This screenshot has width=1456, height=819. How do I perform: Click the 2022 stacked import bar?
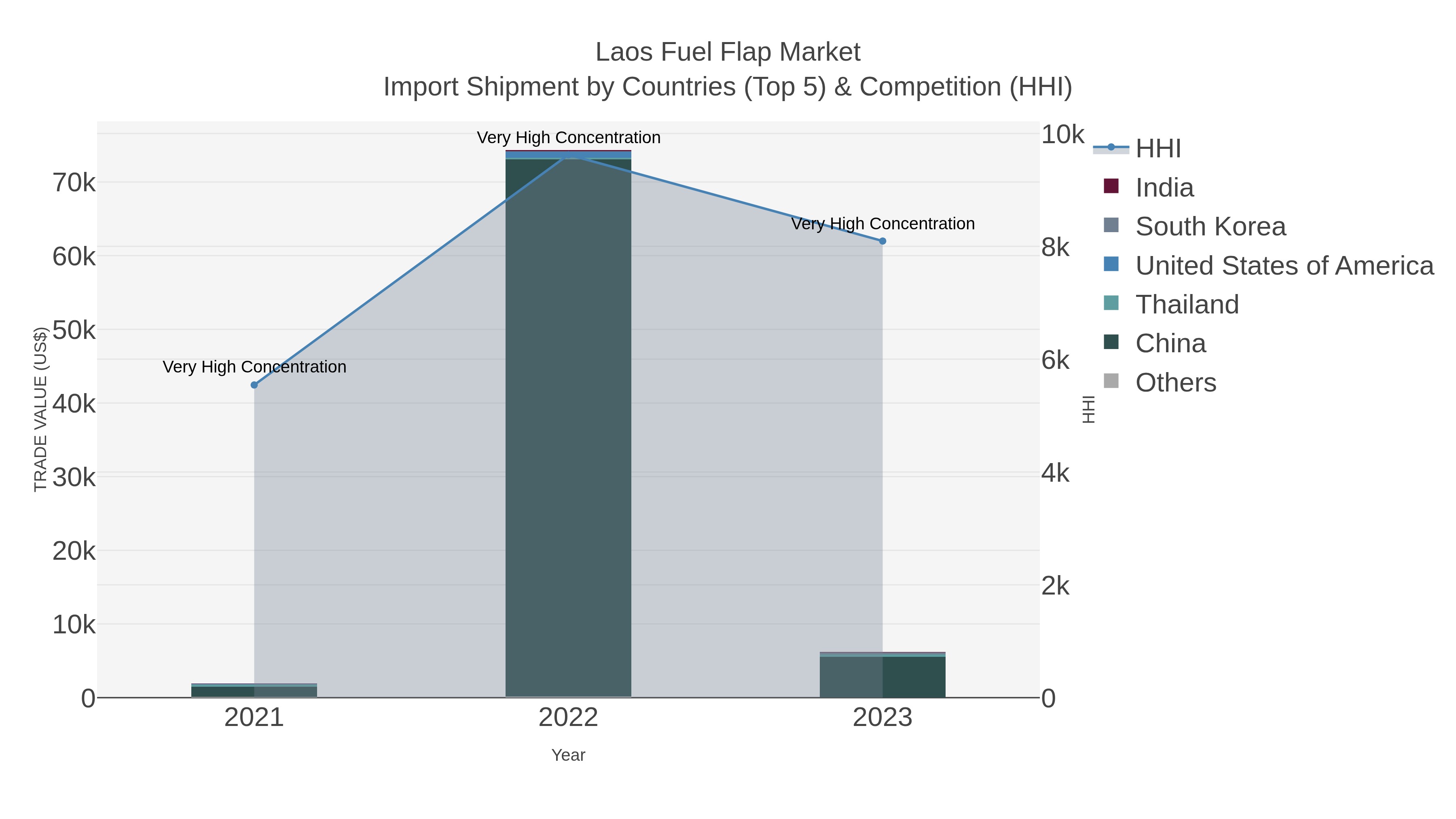[568, 424]
